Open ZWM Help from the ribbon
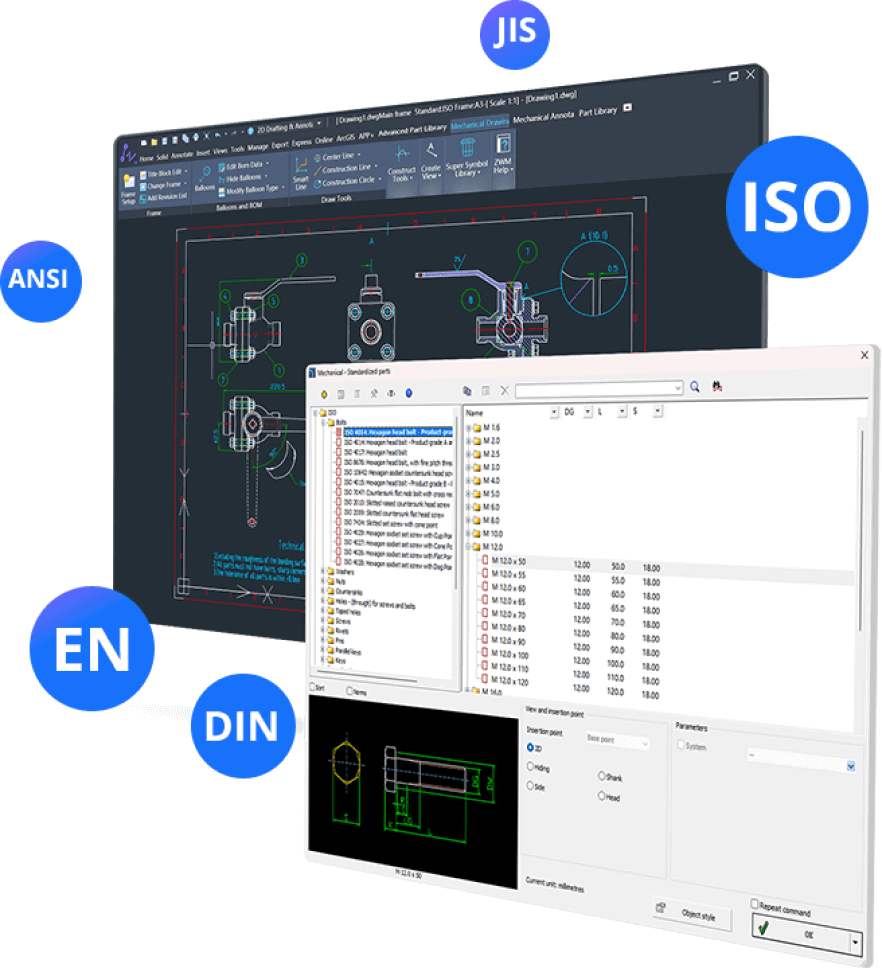 [502, 154]
